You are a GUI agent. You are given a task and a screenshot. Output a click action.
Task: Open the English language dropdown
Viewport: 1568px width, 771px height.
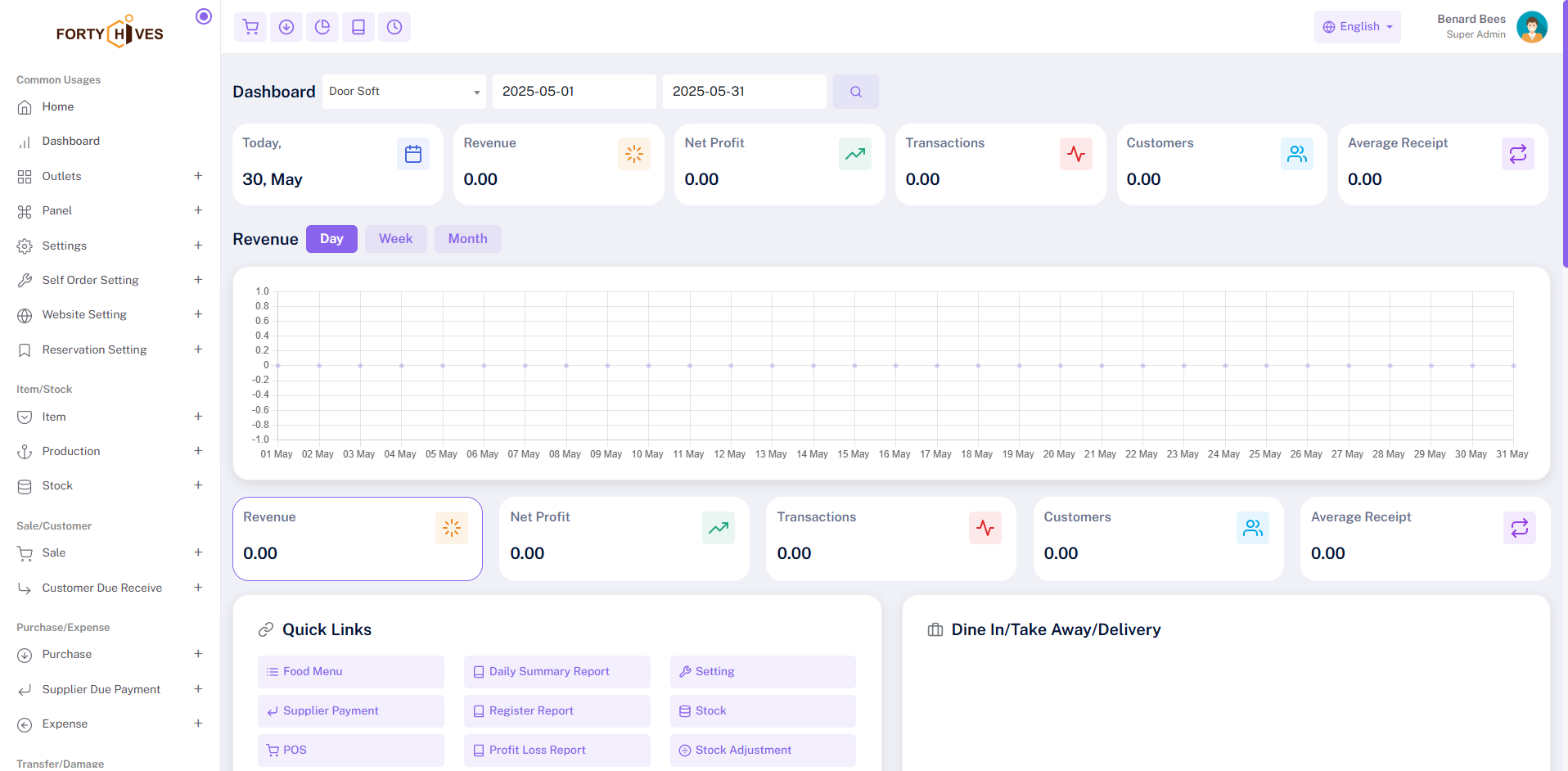(1357, 27)
